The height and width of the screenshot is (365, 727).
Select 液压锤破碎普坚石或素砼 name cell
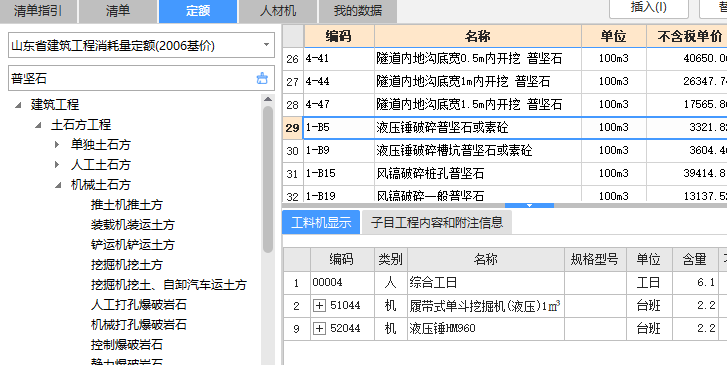pos(478,128)
